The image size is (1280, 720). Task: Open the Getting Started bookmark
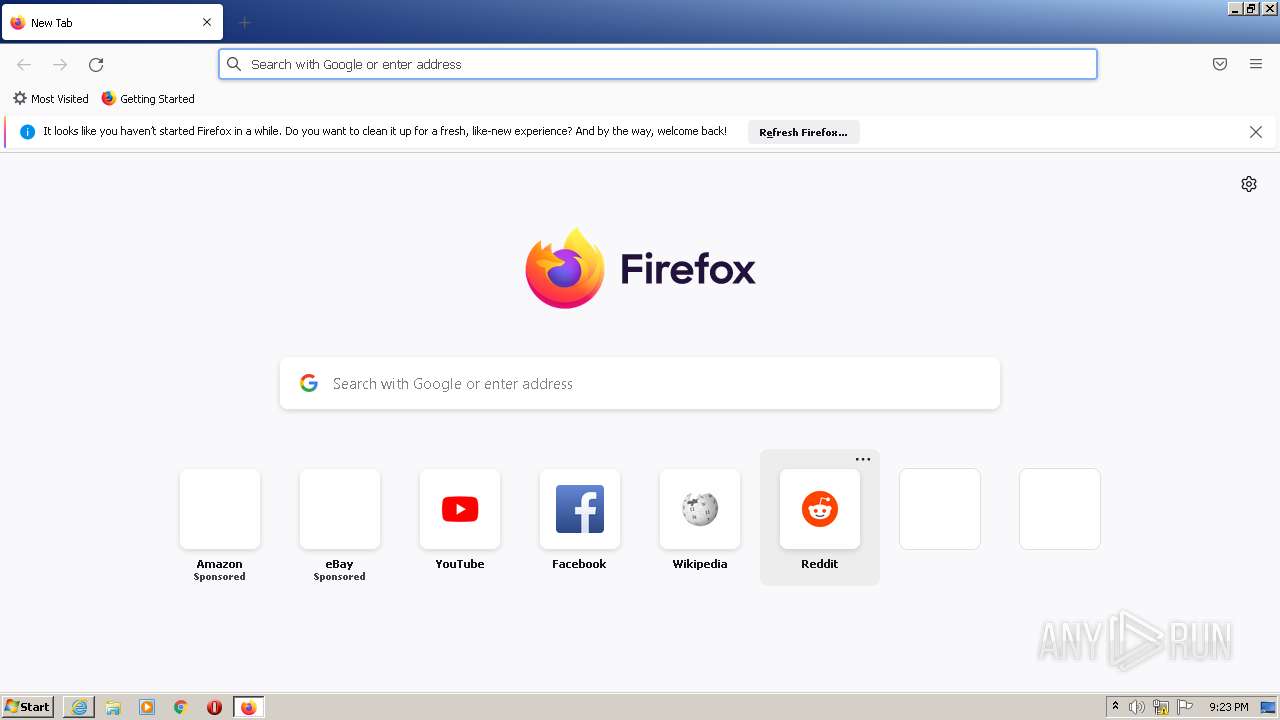click(148, 99)
